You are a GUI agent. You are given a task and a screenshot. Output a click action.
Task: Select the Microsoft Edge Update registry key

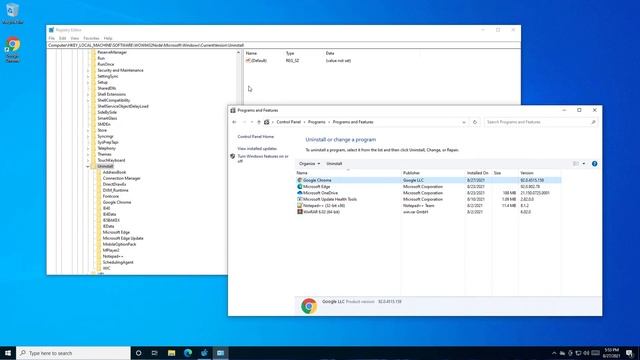click(123, 238)
